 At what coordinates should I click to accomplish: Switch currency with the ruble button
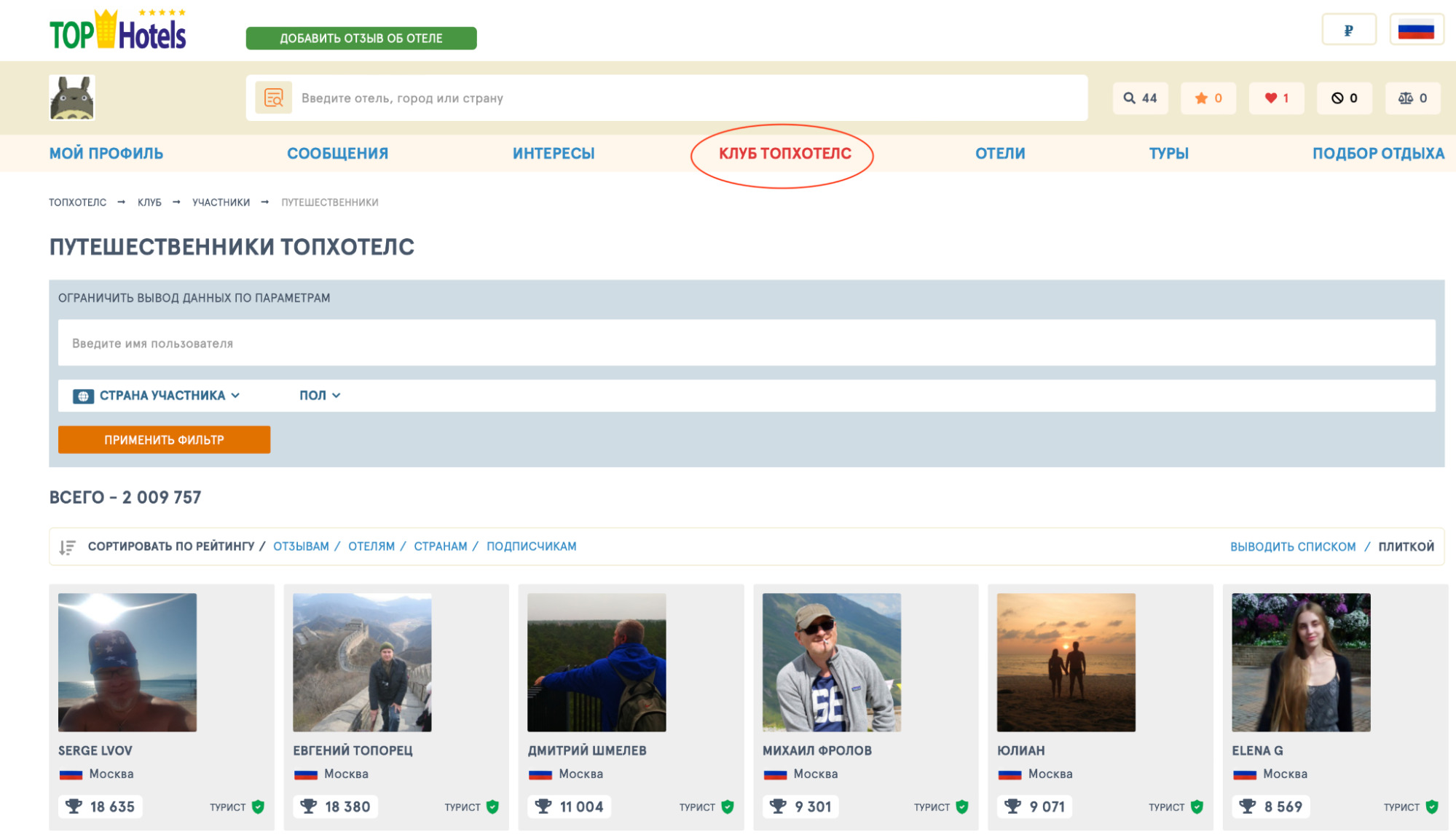point(1349,30)
